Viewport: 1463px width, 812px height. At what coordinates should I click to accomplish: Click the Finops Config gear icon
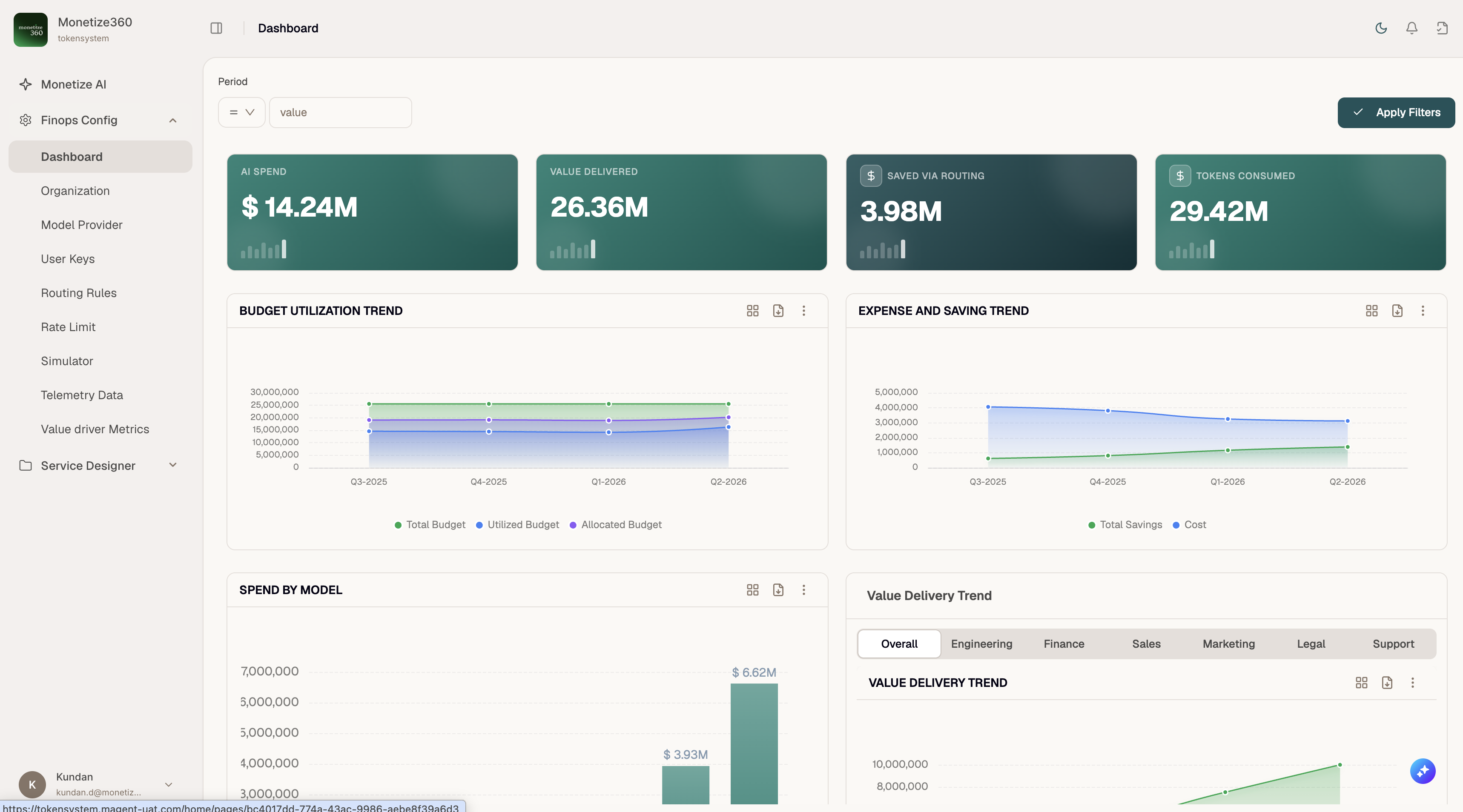pos(26,120)
